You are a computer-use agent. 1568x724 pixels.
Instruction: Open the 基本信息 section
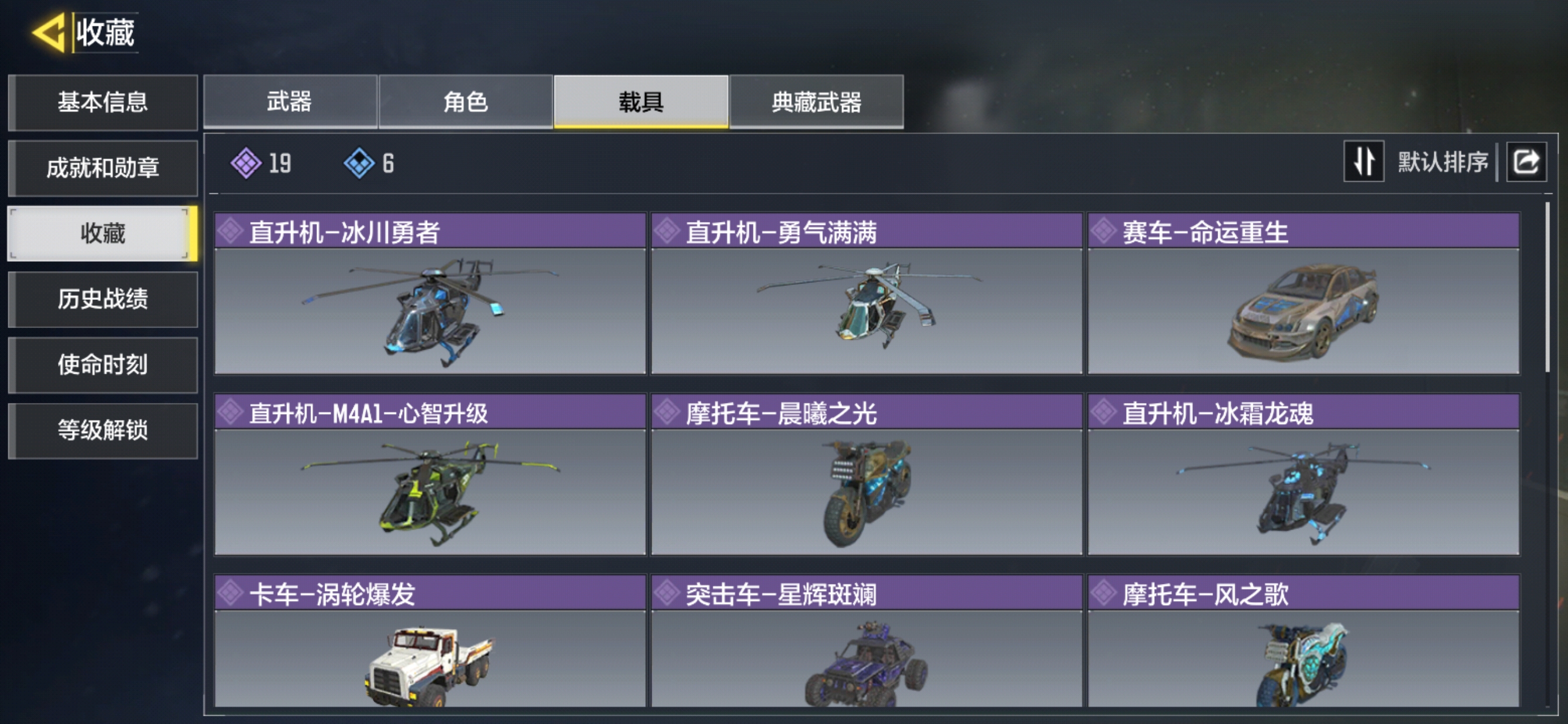point(103,102)
